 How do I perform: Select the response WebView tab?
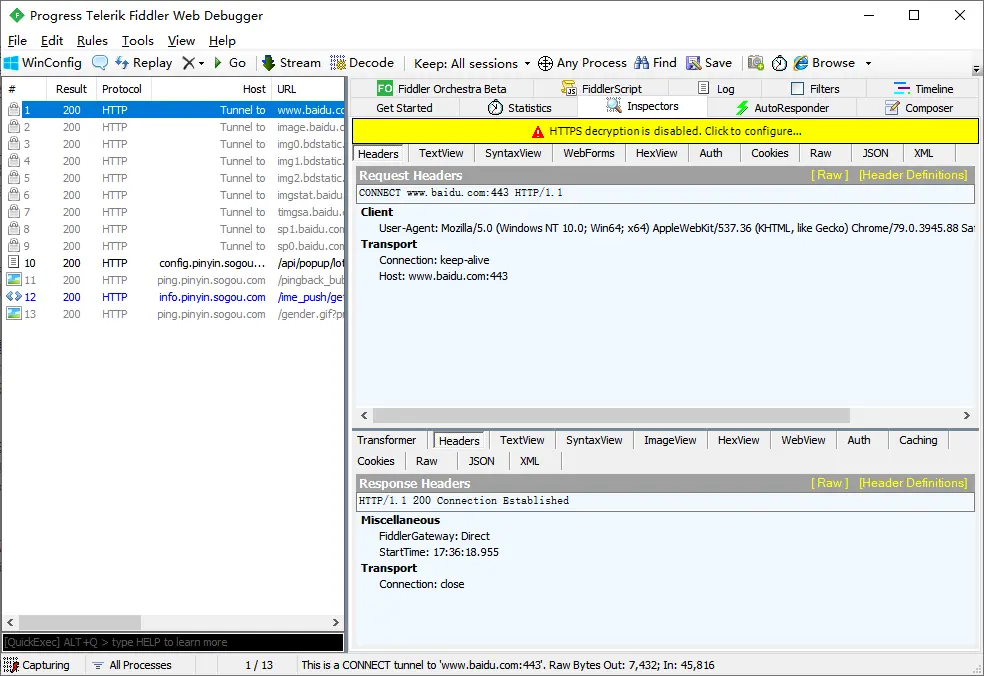[803, 440]
